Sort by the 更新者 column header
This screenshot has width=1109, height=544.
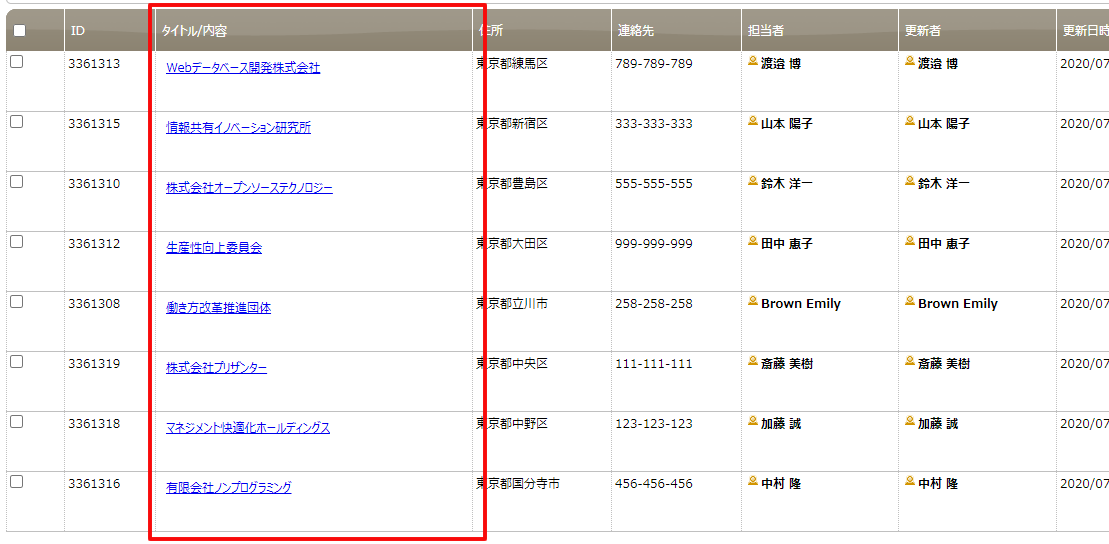coord(977,30)
